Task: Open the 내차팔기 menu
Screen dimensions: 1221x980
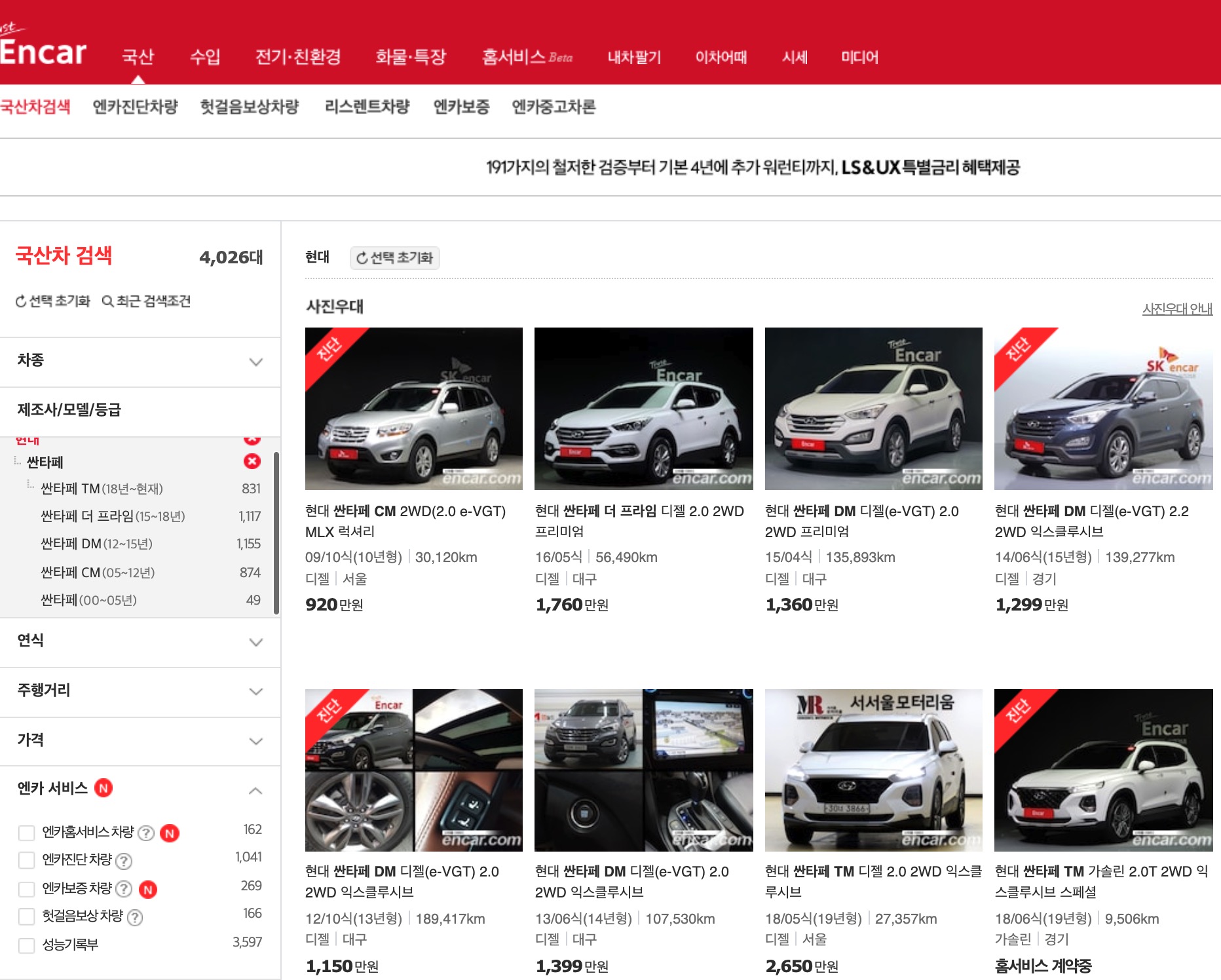Action: point(634,57)
